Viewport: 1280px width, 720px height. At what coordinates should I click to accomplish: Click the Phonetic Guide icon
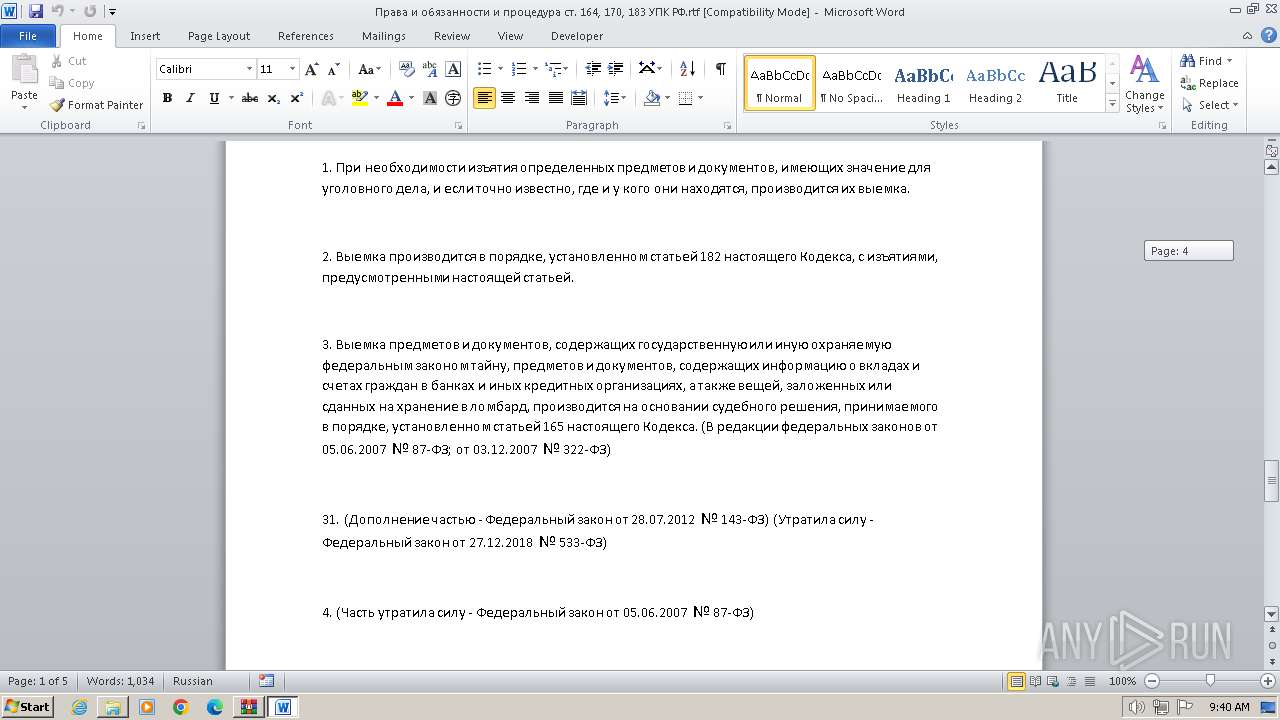tap(431, 69)
